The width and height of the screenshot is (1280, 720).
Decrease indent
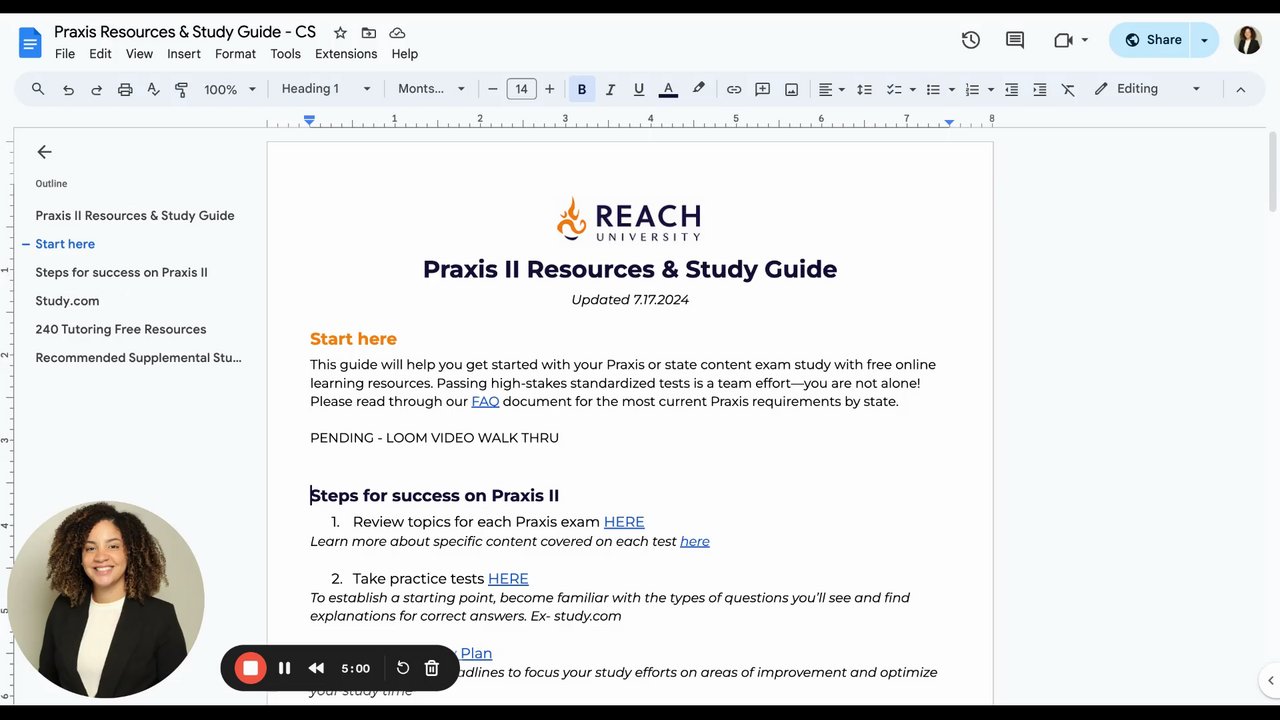point(1012,89)
